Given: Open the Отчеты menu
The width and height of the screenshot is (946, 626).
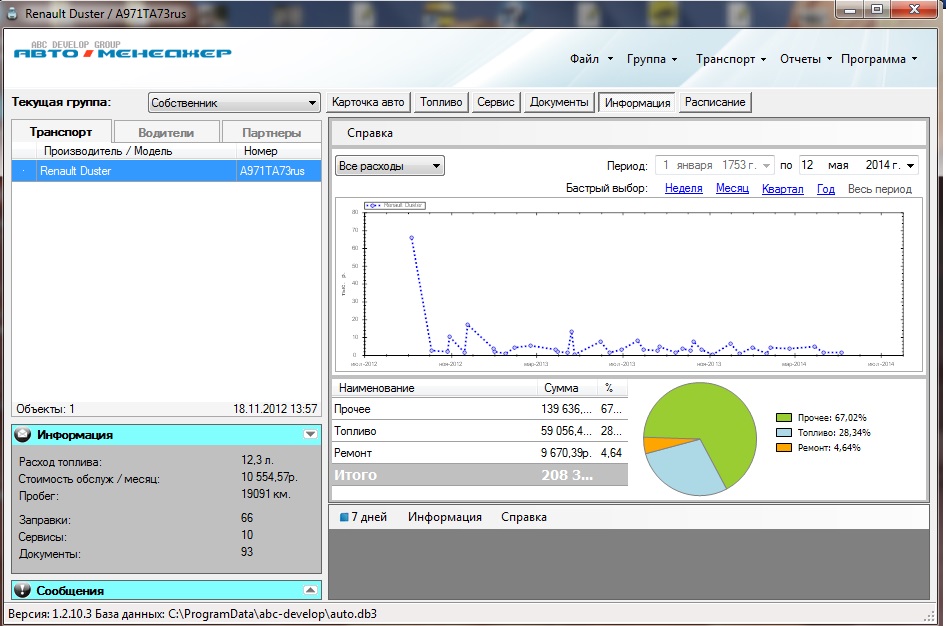Looking at the screenshot, I should [806, 59].
